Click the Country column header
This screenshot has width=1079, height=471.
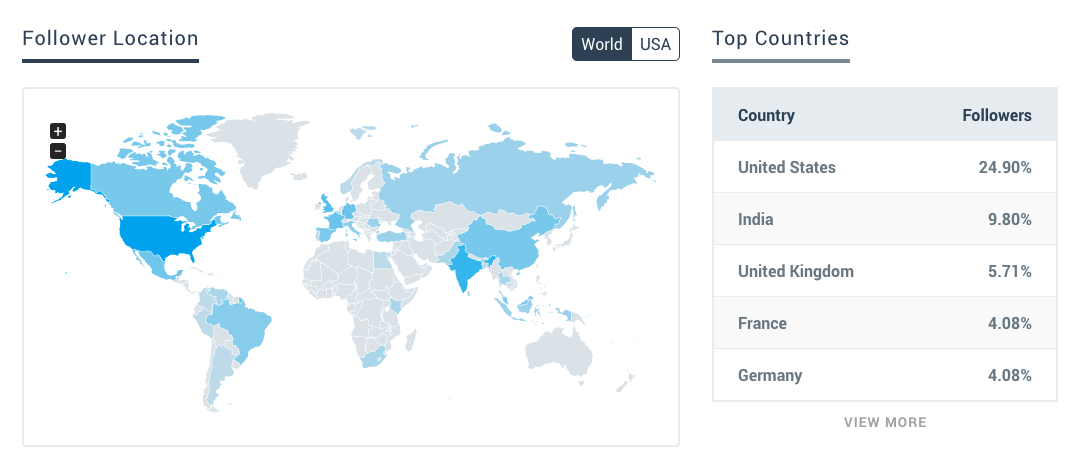766,115
